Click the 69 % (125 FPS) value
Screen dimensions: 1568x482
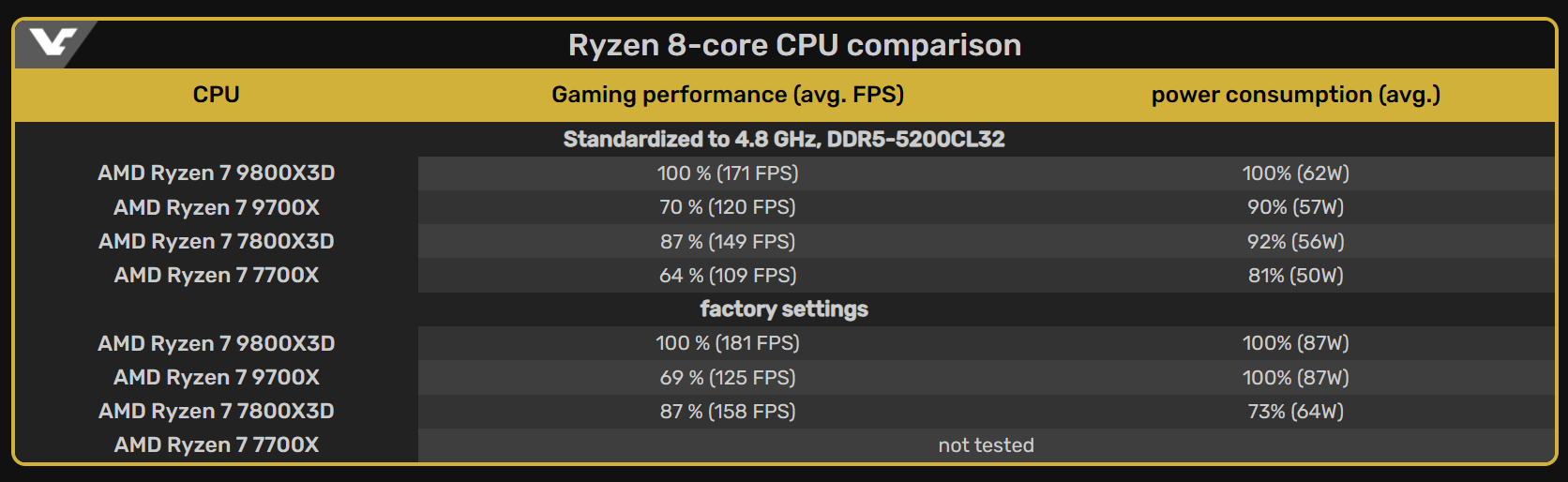pos(728,378)
